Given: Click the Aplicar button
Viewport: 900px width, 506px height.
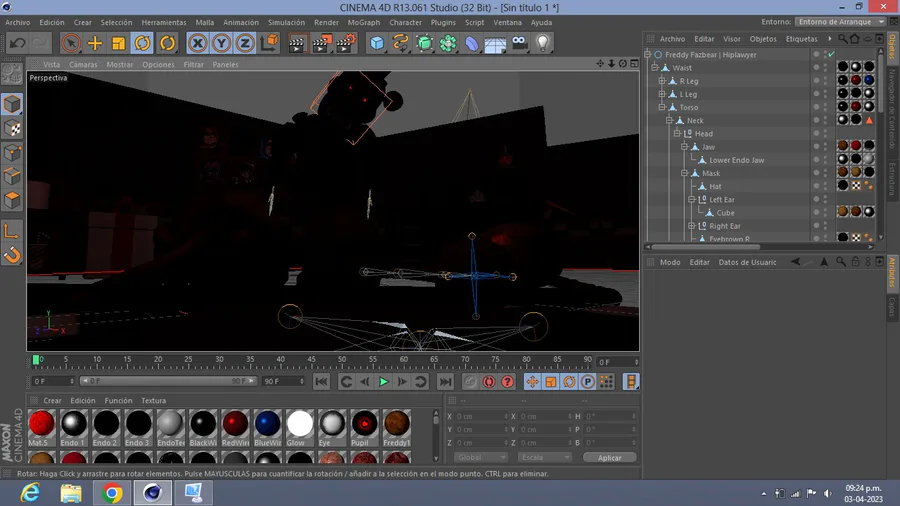Looking at the screenshot, I should [610, 457].
